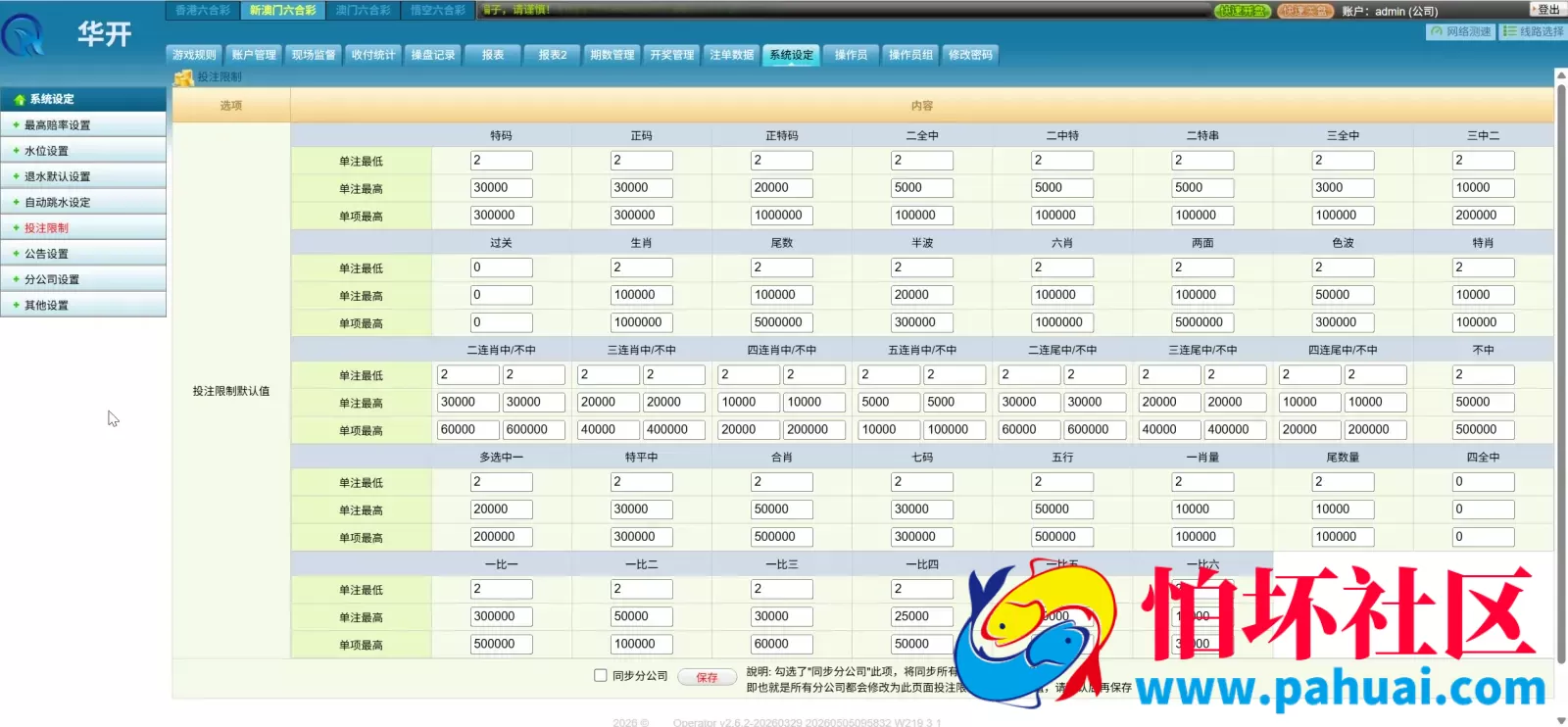Click the home icon beside 系统设定
1568x727 pixels.
click(x=19, y=100)
